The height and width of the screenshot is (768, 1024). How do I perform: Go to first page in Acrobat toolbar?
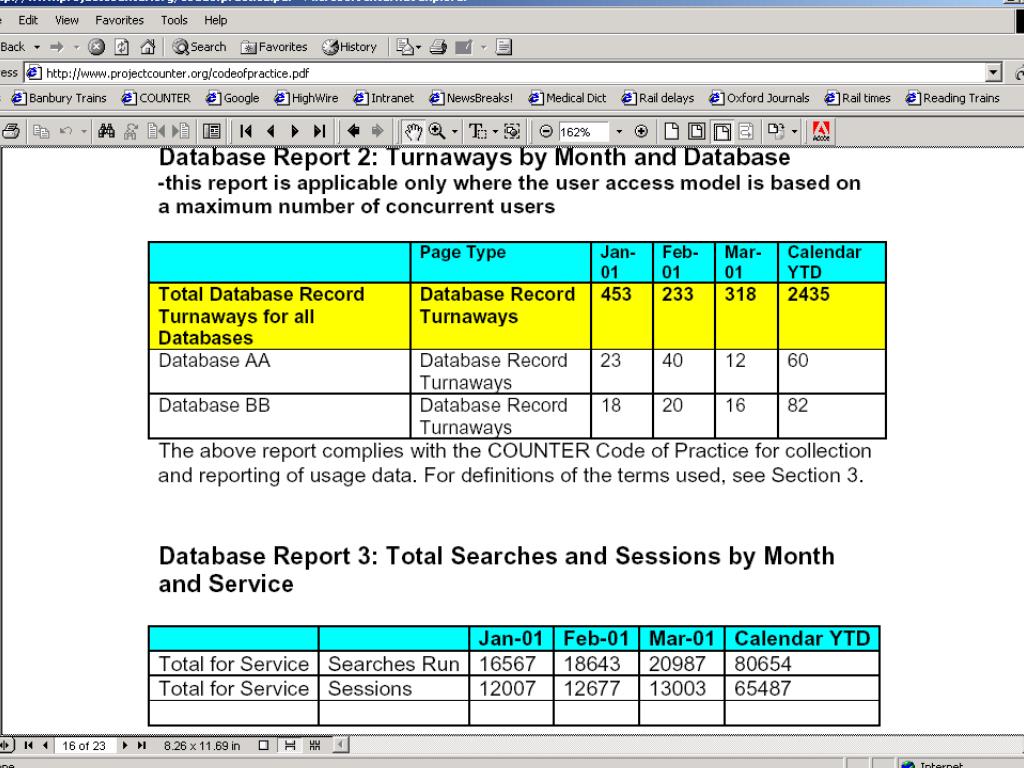point(246,131)
